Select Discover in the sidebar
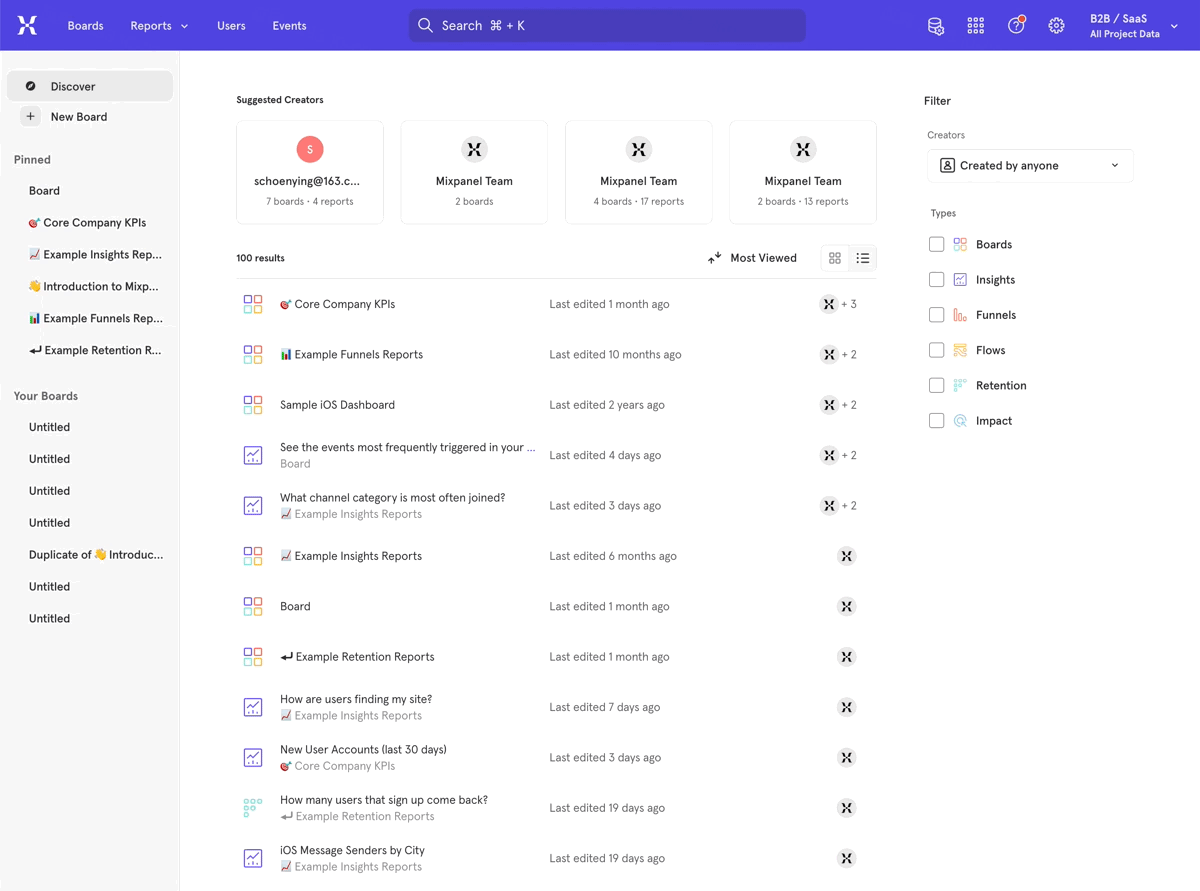The height and width of the screenshot is (891, 1200). [x=90, y=86]
